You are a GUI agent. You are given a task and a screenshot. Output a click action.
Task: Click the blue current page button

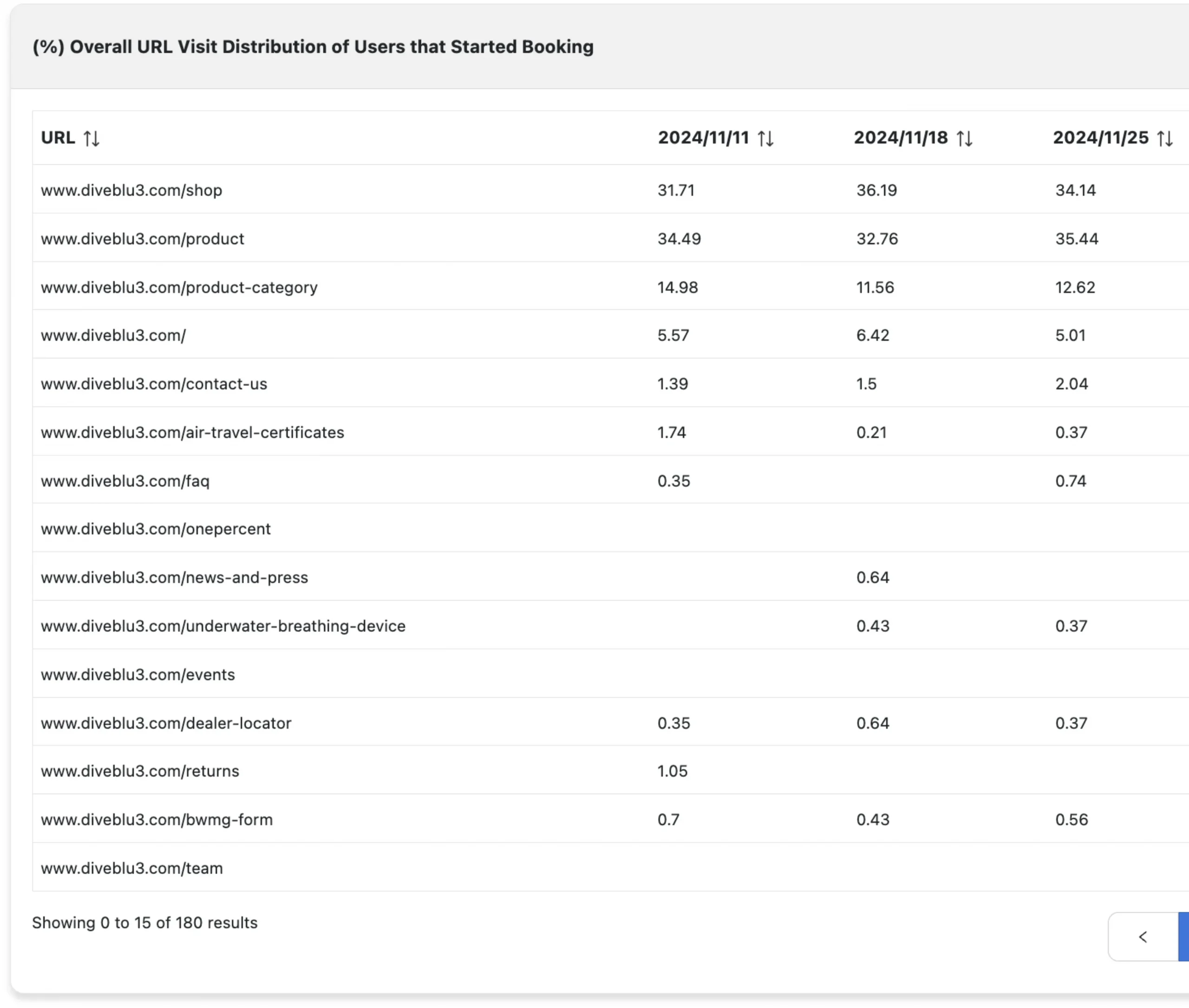tap(1183, 936)
